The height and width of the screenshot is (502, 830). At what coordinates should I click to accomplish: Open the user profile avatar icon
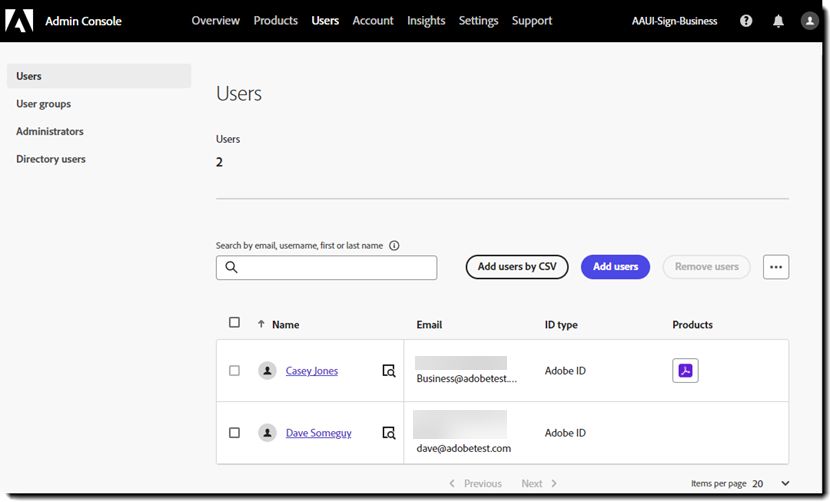(810, 21)
